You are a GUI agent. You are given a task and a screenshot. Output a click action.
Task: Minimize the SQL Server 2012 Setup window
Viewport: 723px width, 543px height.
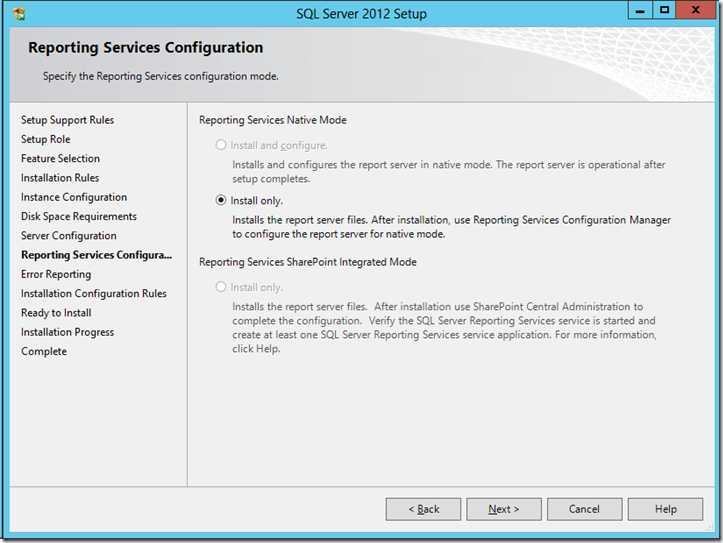click(x=640, y=10)
